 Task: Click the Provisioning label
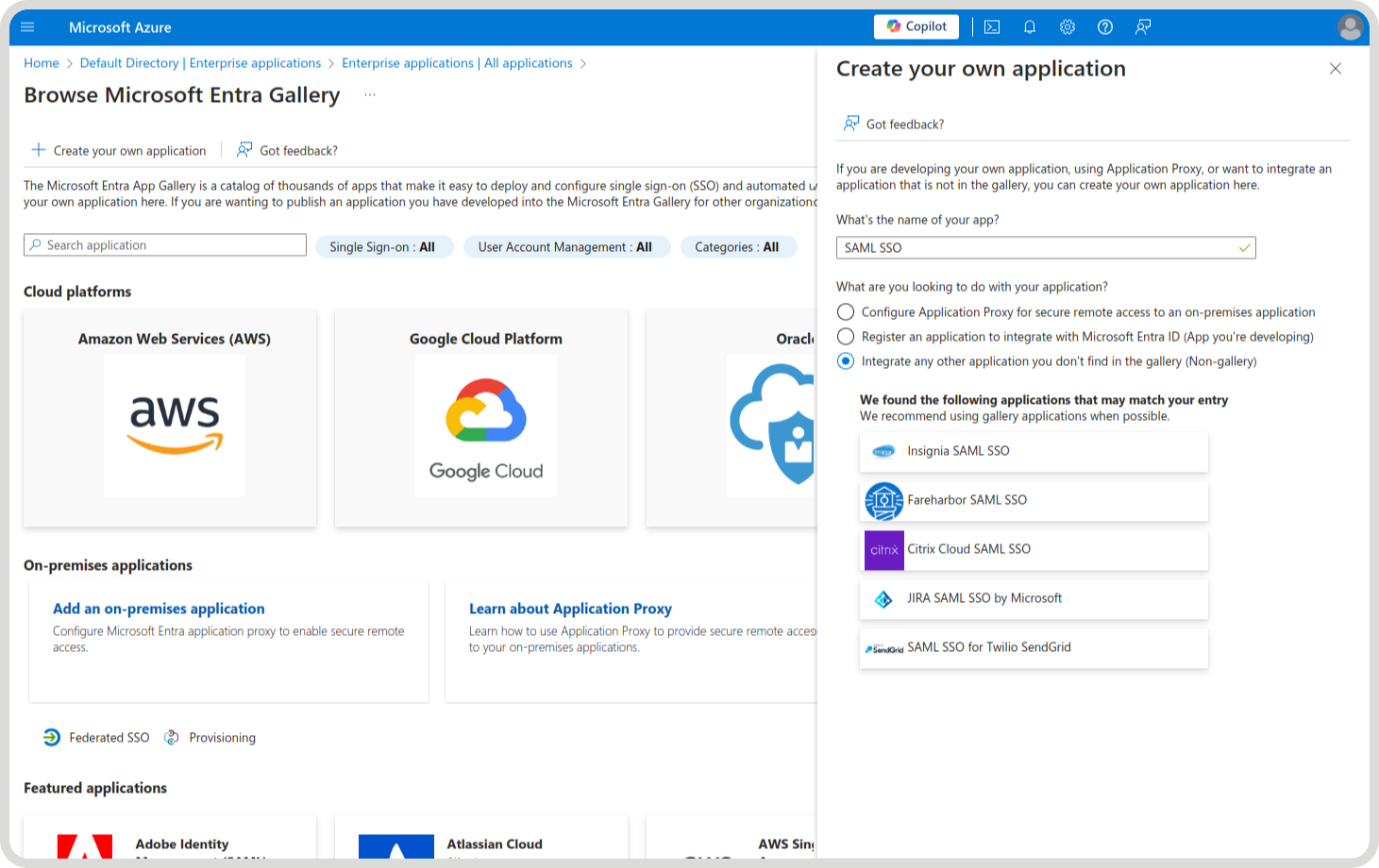point(223,738)
